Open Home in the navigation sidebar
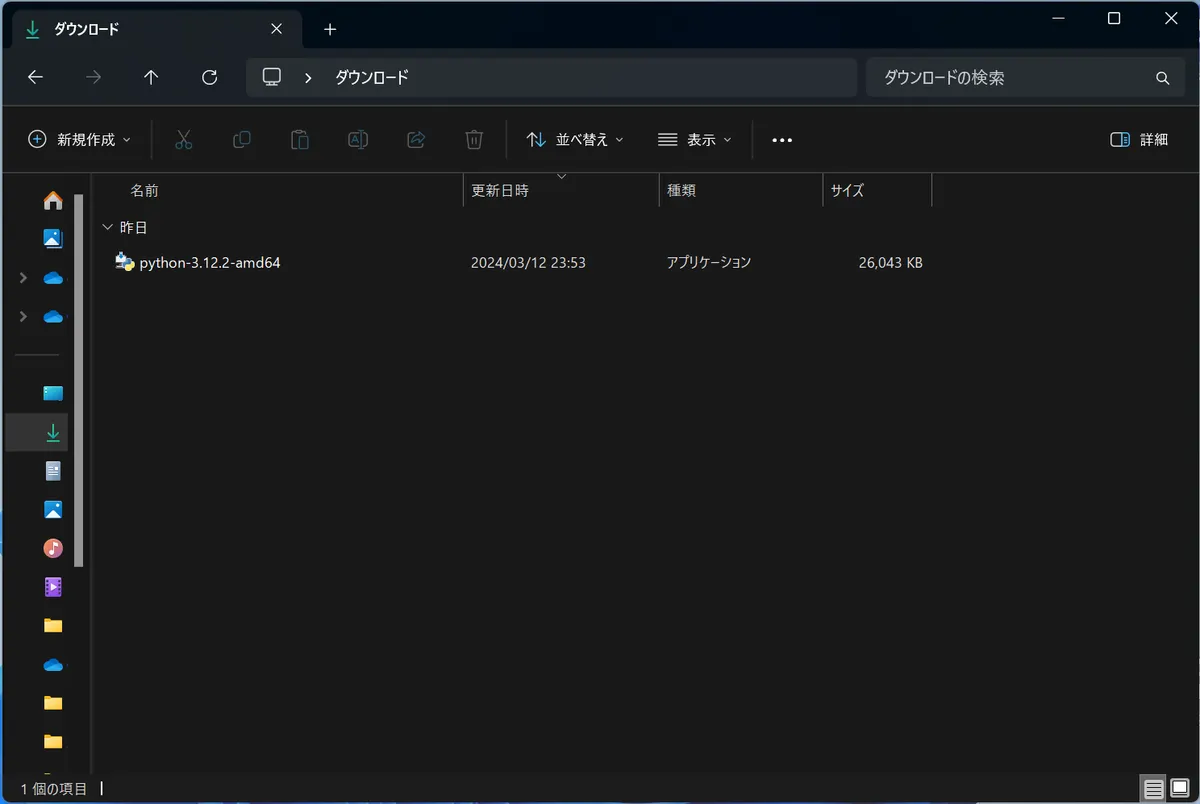The width and height of the screenshot is (1200, 804). (53, 201)
